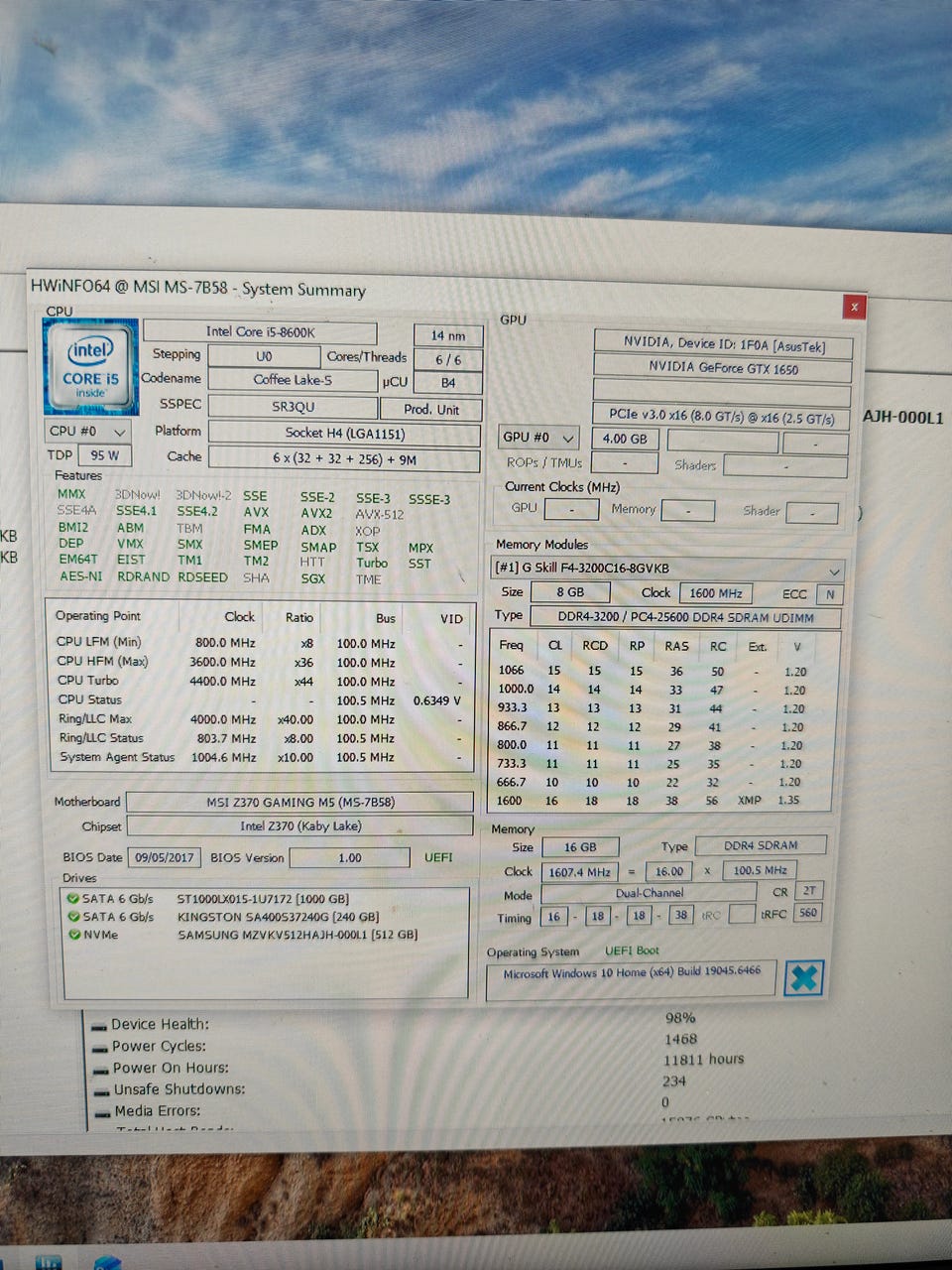The image size is (952, 1270).
Task: Expand the G Skill memory module dropdown
Action: click(669, 570)
